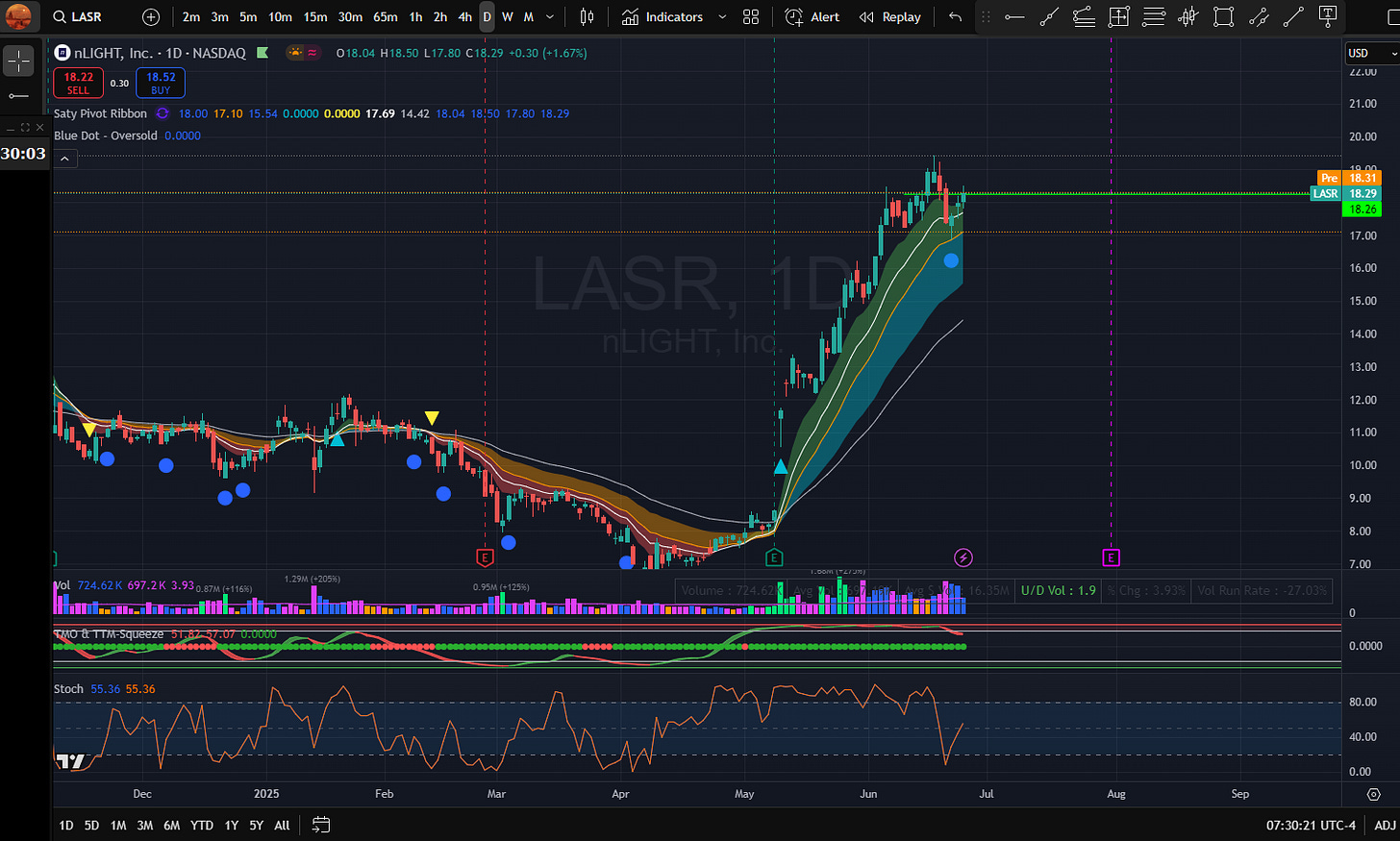This screenshot has height=841, width=1400.
Task: Close the floating timer widget
Action: 39,128
